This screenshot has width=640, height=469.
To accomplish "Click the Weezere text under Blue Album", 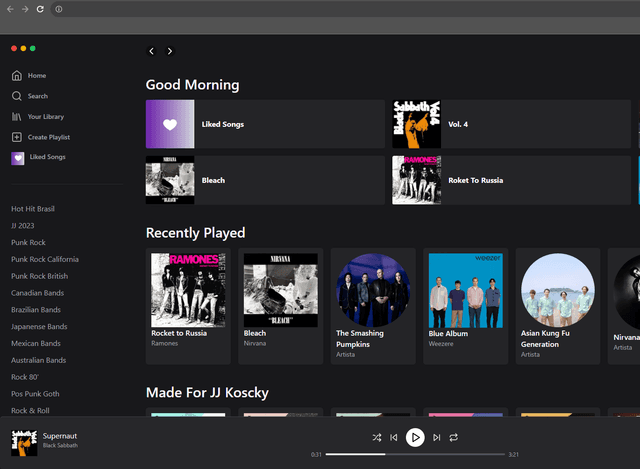I will coord(441,344).
